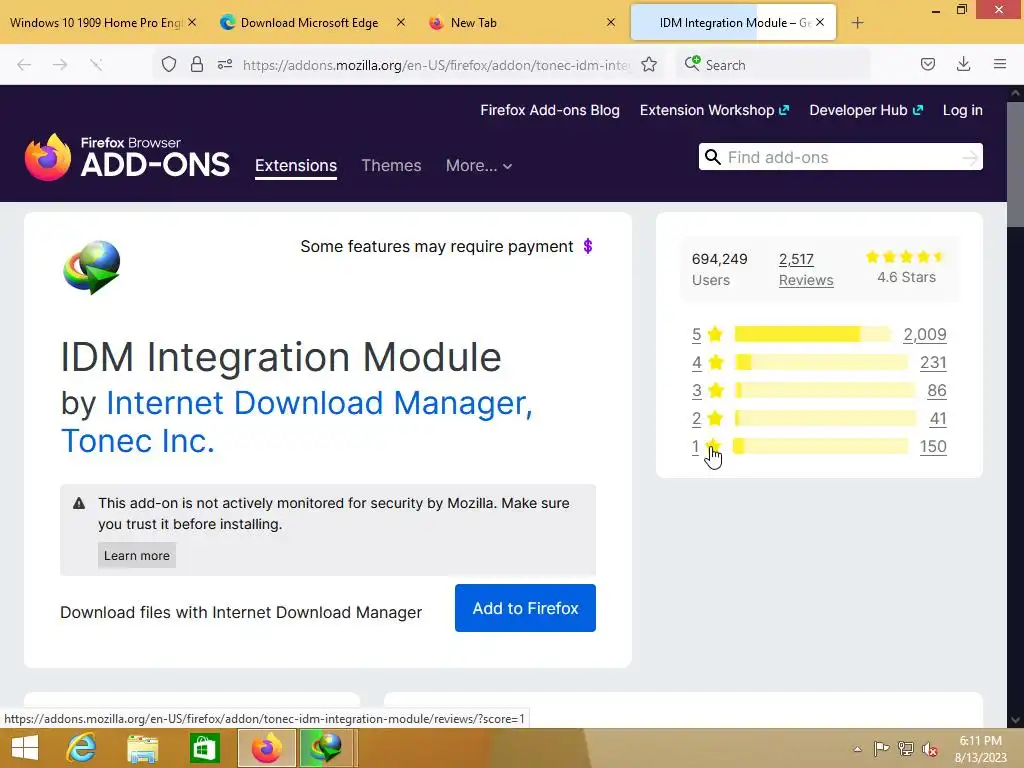Open the 41 two-star reviews count
This screenshot has width=1024, height=768.
[x=938, y=419]
